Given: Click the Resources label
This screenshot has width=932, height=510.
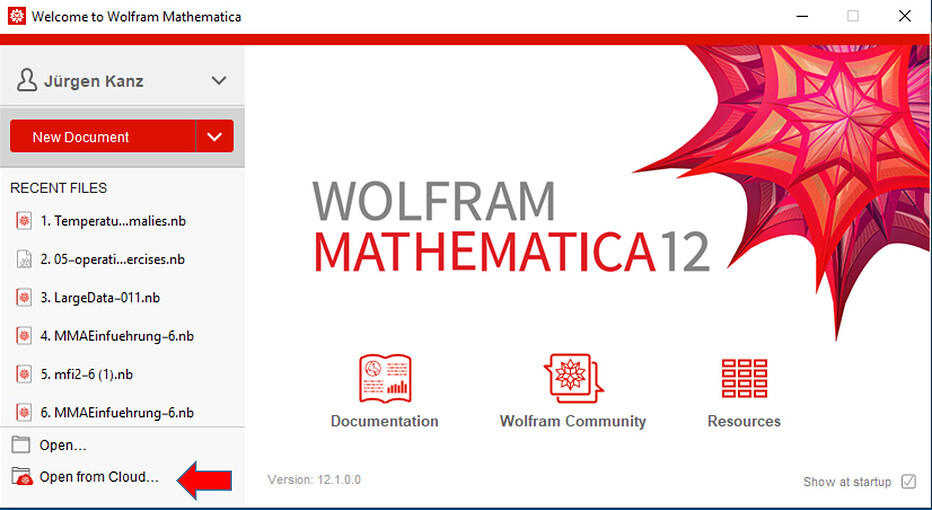Looking at the screenshot, I should coord(744,421).
